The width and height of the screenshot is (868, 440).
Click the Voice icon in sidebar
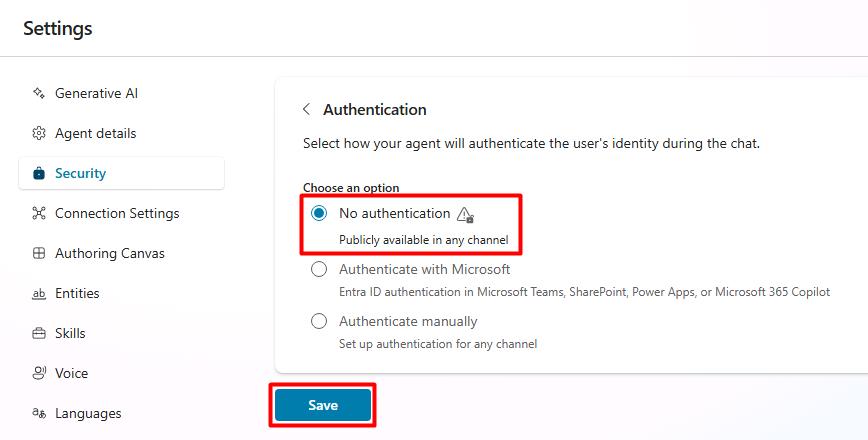tap(39, 373)
